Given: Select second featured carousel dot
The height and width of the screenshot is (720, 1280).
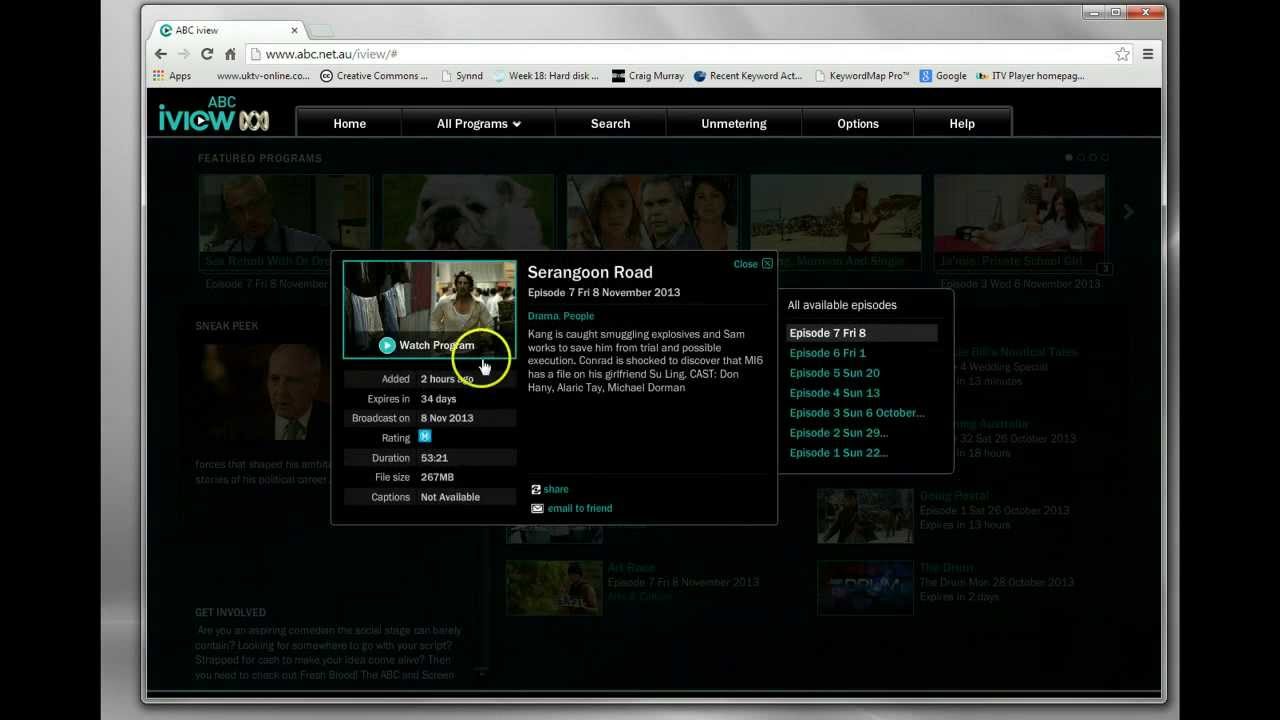Looking at the screenshot, I should point(1081,157).
